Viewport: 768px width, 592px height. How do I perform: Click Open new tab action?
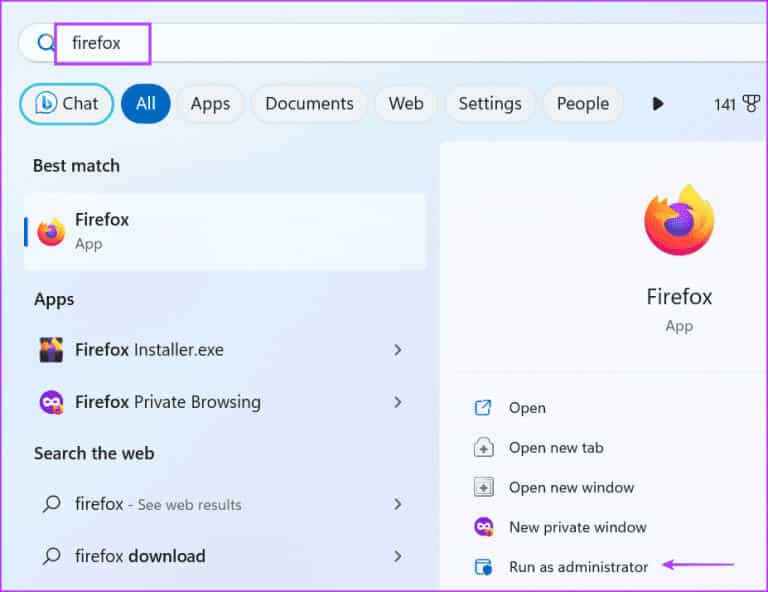[x=556, y=448]
